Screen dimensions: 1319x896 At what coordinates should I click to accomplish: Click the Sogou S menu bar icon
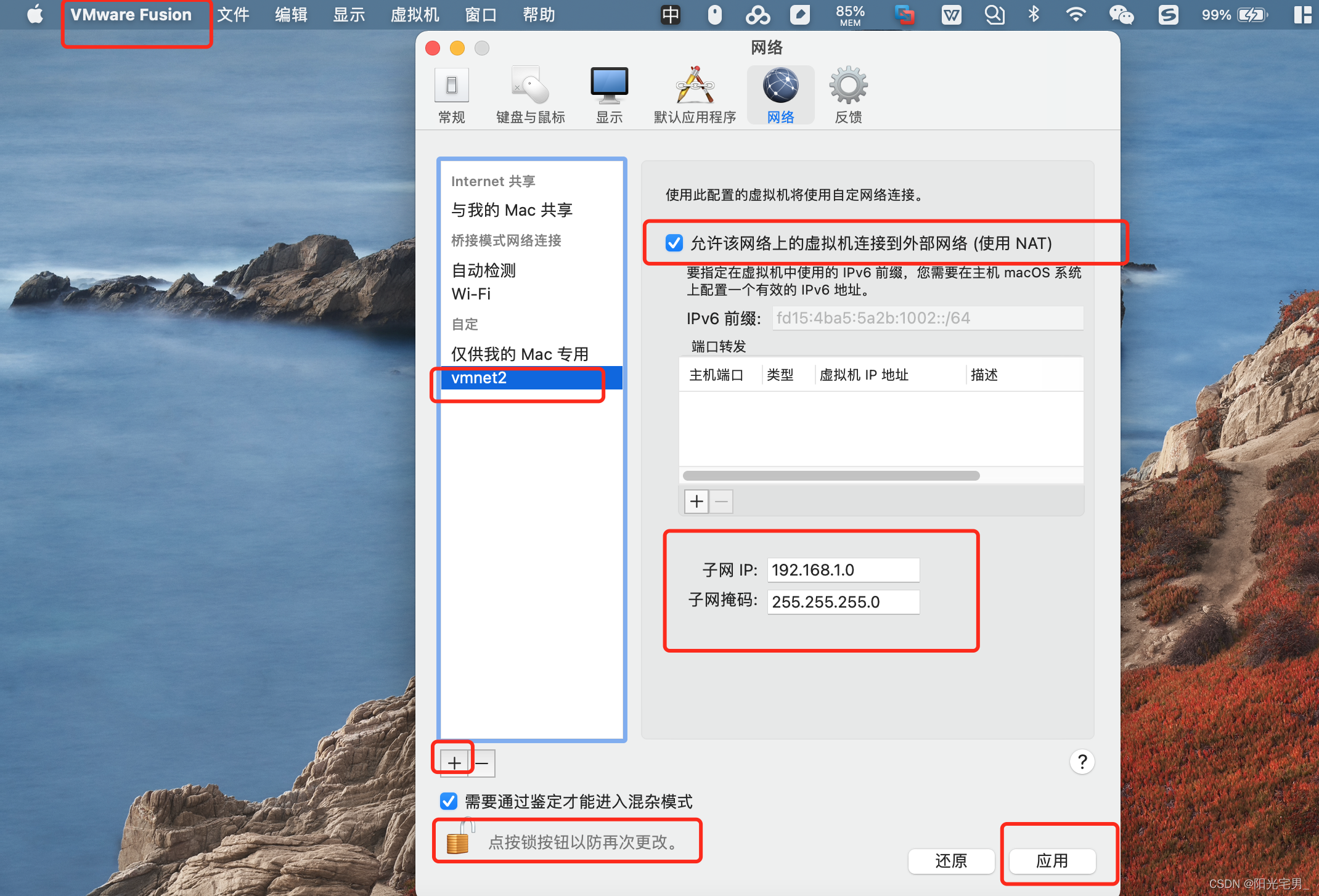point(1167,15)
